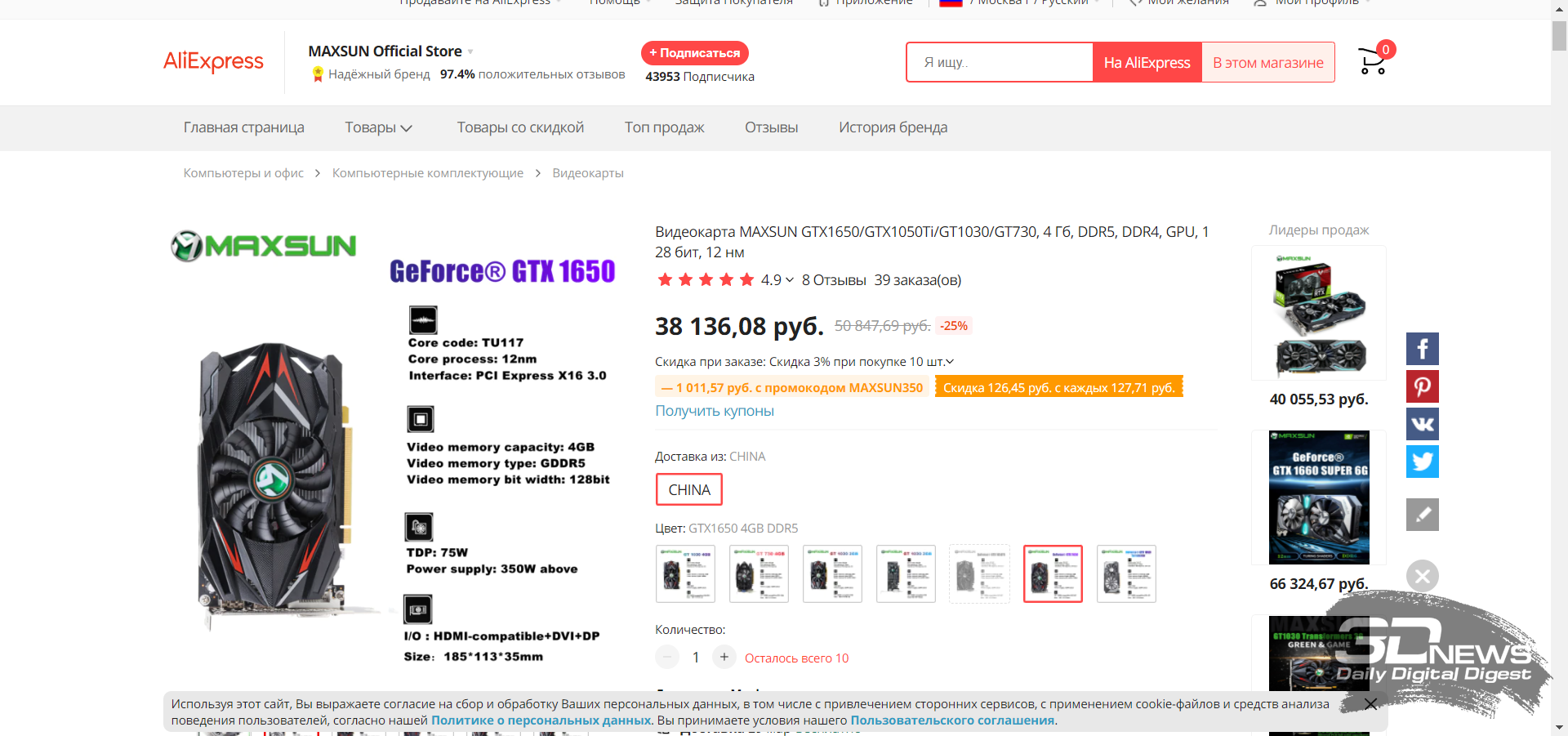The height and width of the screenshot is (736, 1568).
Task: Close the floating sidebar with X circle
Action: click(1422, 576)
